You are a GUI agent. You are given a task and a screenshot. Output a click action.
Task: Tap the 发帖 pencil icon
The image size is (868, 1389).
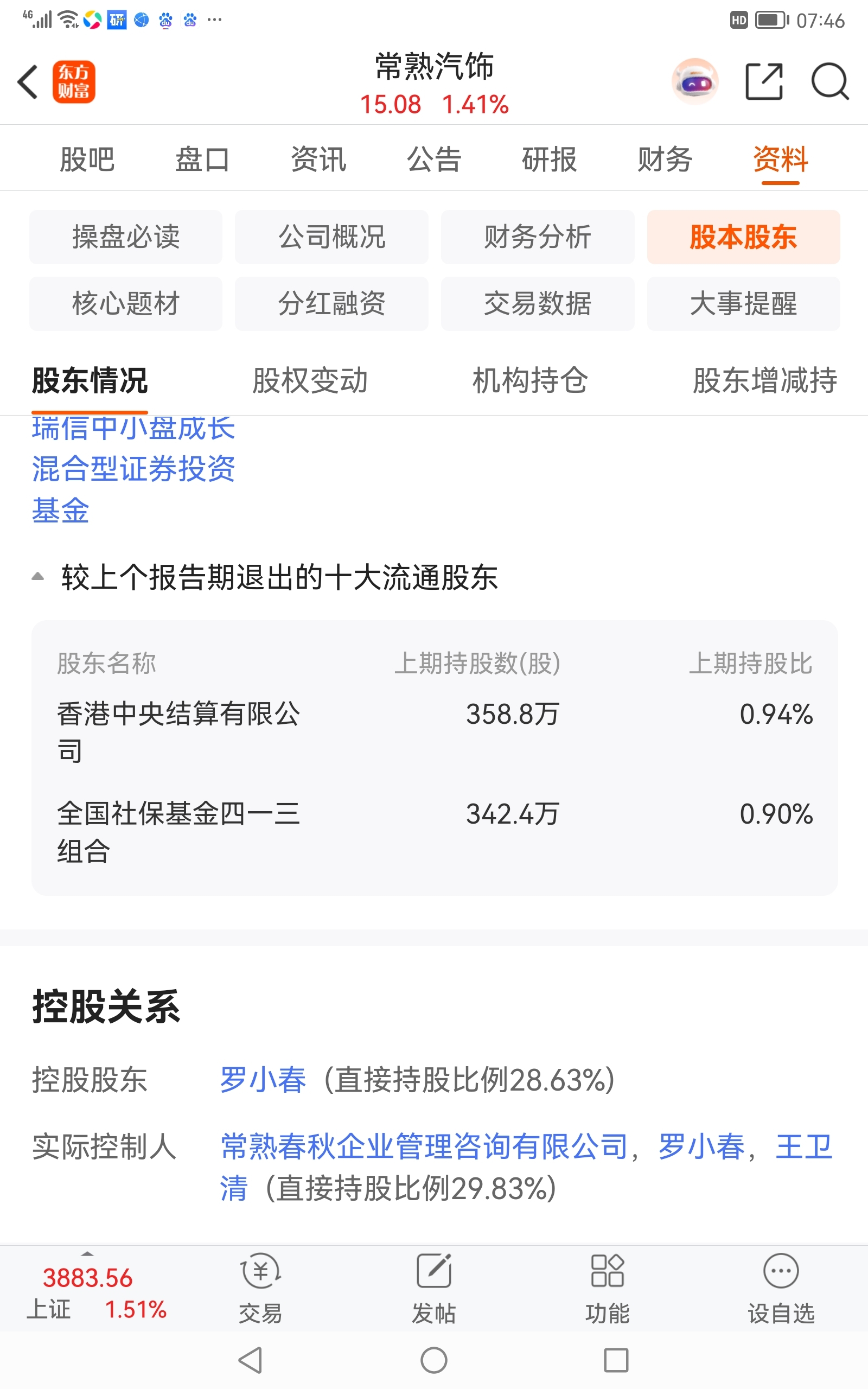click(434, 1271)
